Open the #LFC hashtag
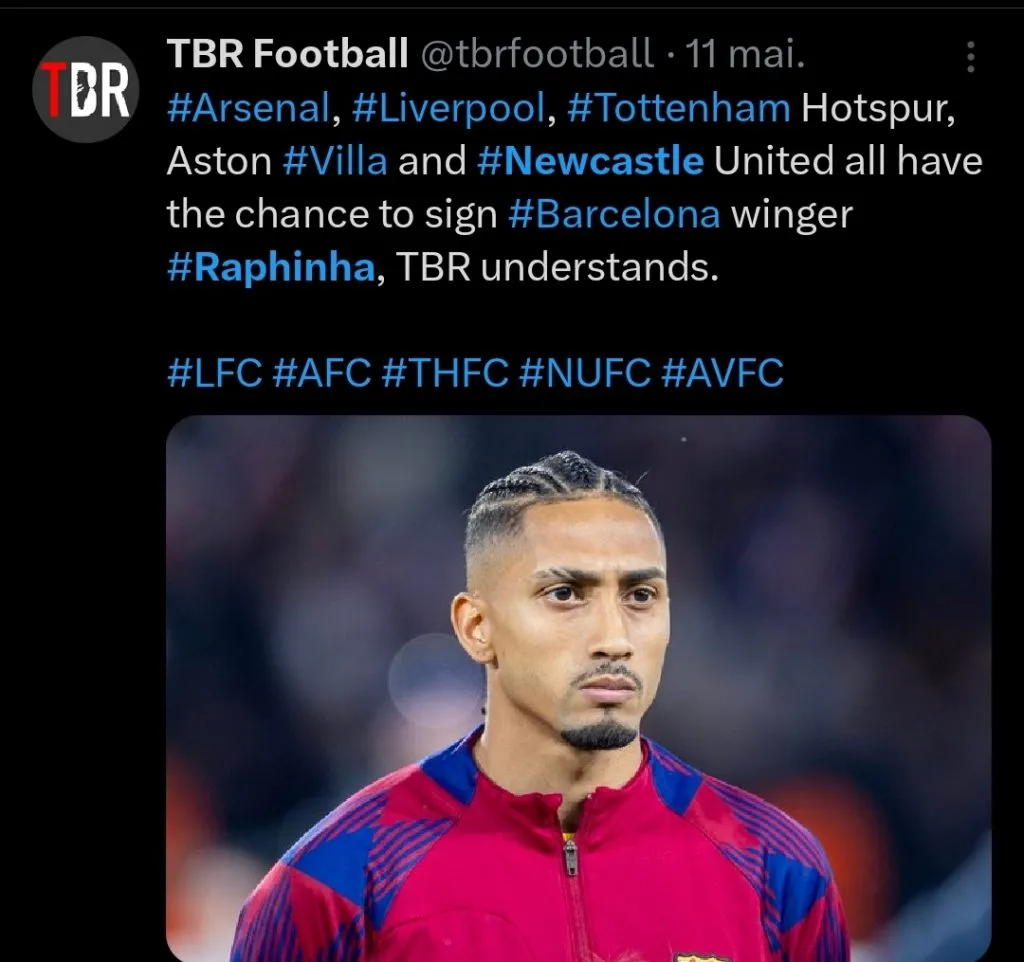This screenshot has width=1024, height=962. pyautogui.click(x=214, y=373)
